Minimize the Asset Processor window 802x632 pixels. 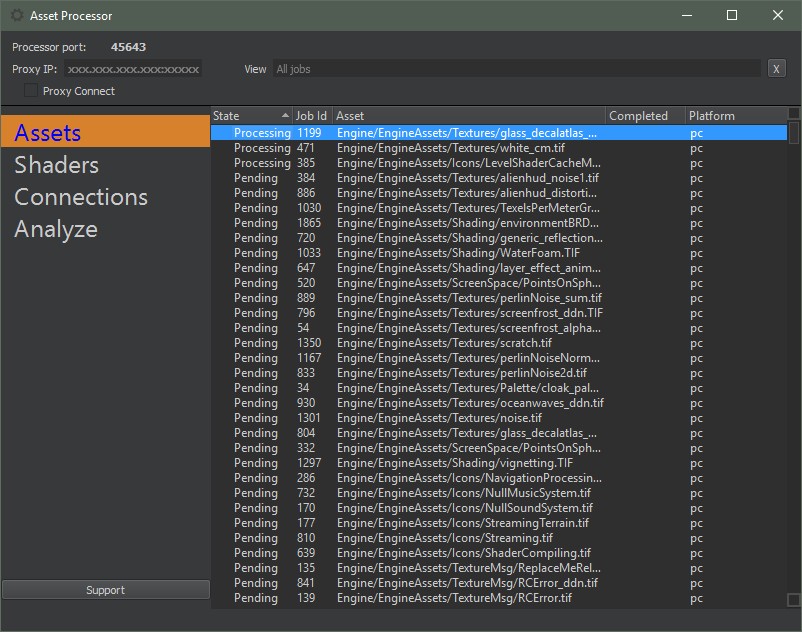(686, 16)
